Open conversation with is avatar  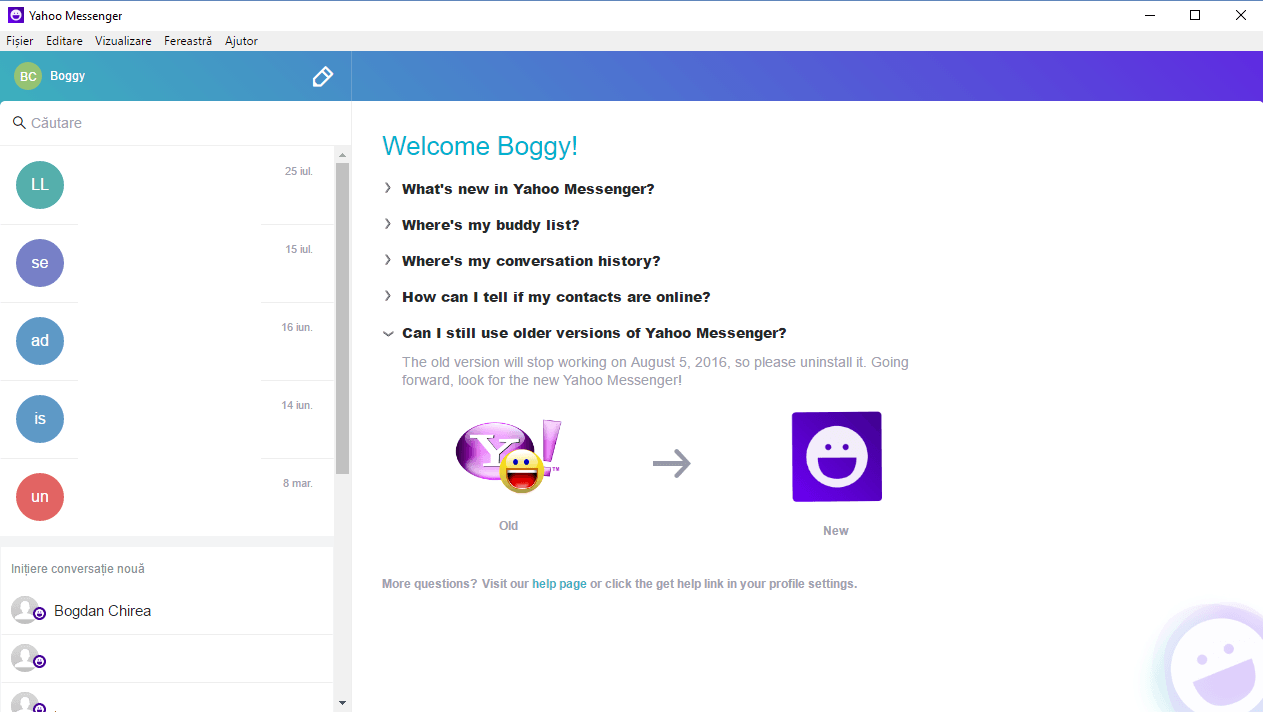(40, 419)
